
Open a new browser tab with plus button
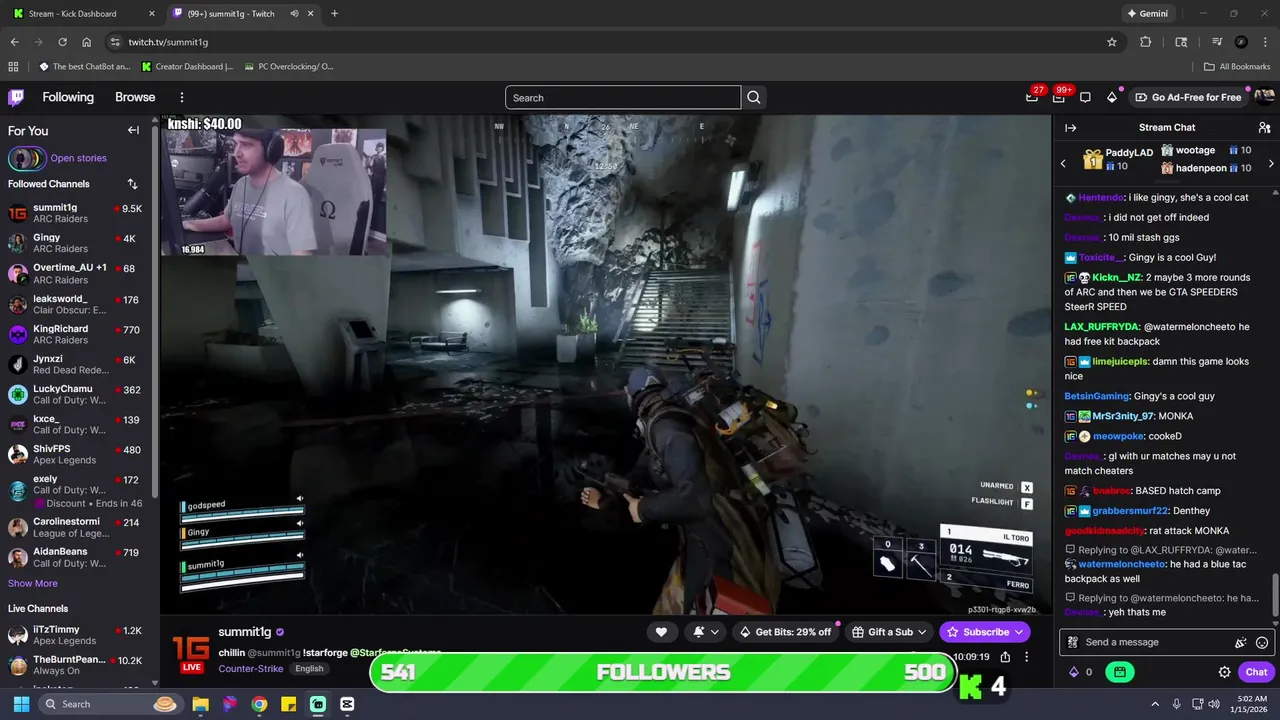tap(334, 14)
